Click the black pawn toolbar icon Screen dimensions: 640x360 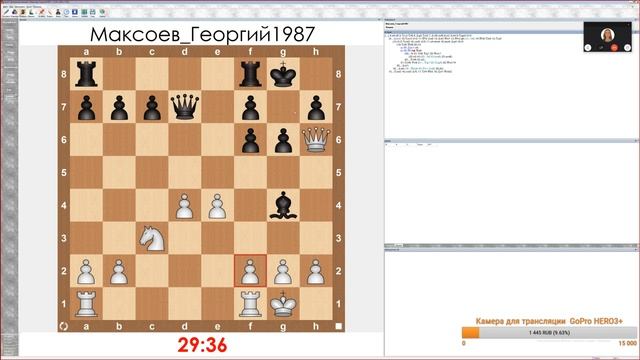pos(58,12)
